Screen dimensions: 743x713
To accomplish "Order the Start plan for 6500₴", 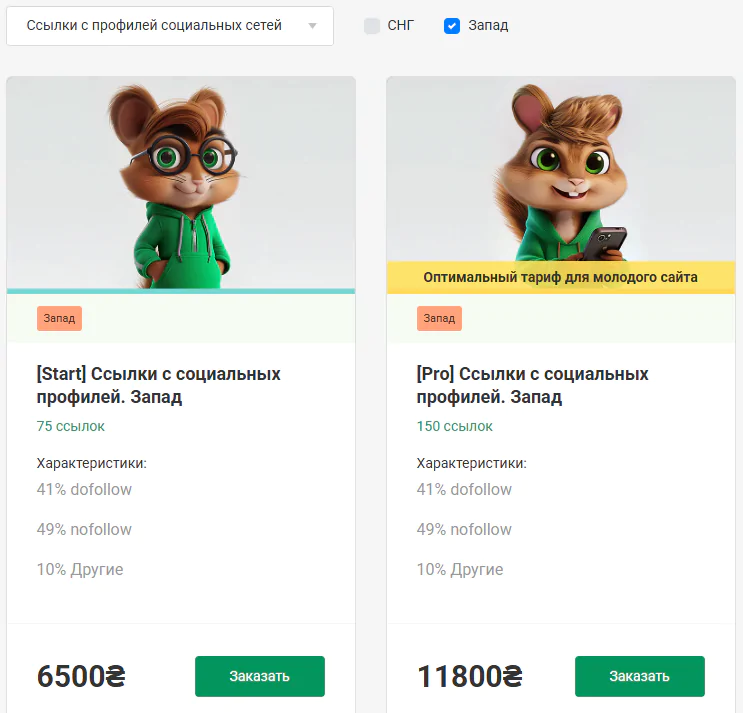I will tap(259, 676).
